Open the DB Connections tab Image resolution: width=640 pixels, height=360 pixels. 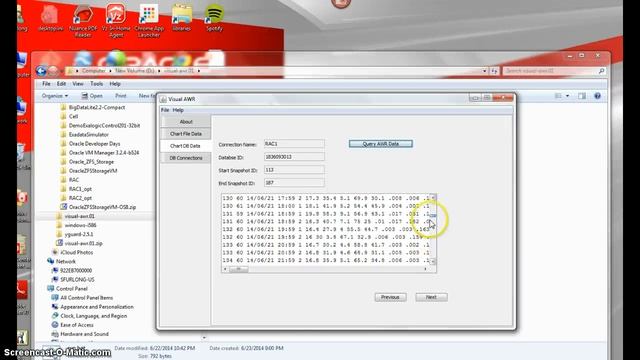point(186,158)
